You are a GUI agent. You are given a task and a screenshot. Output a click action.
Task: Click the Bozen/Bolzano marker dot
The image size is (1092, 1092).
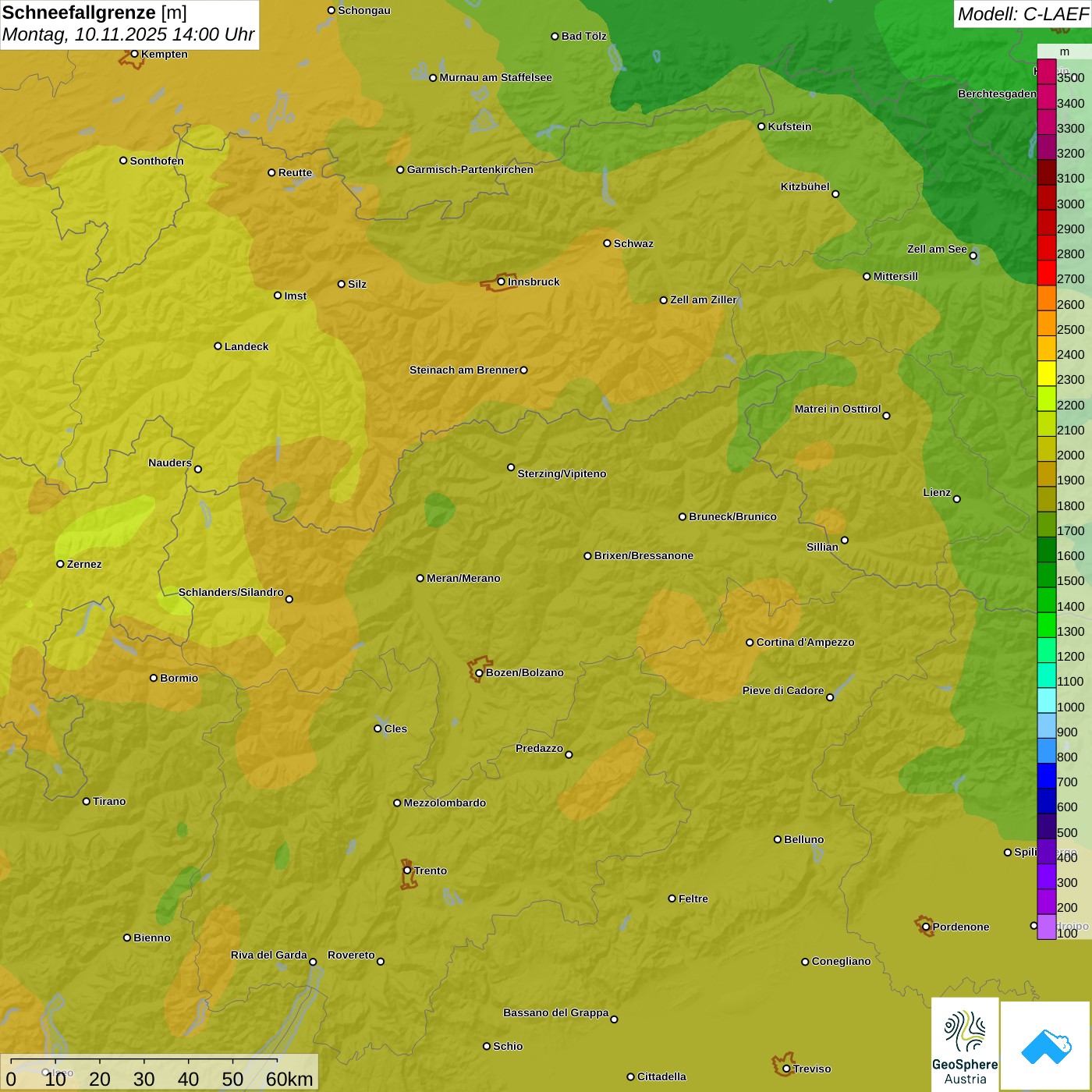(479, 672)
